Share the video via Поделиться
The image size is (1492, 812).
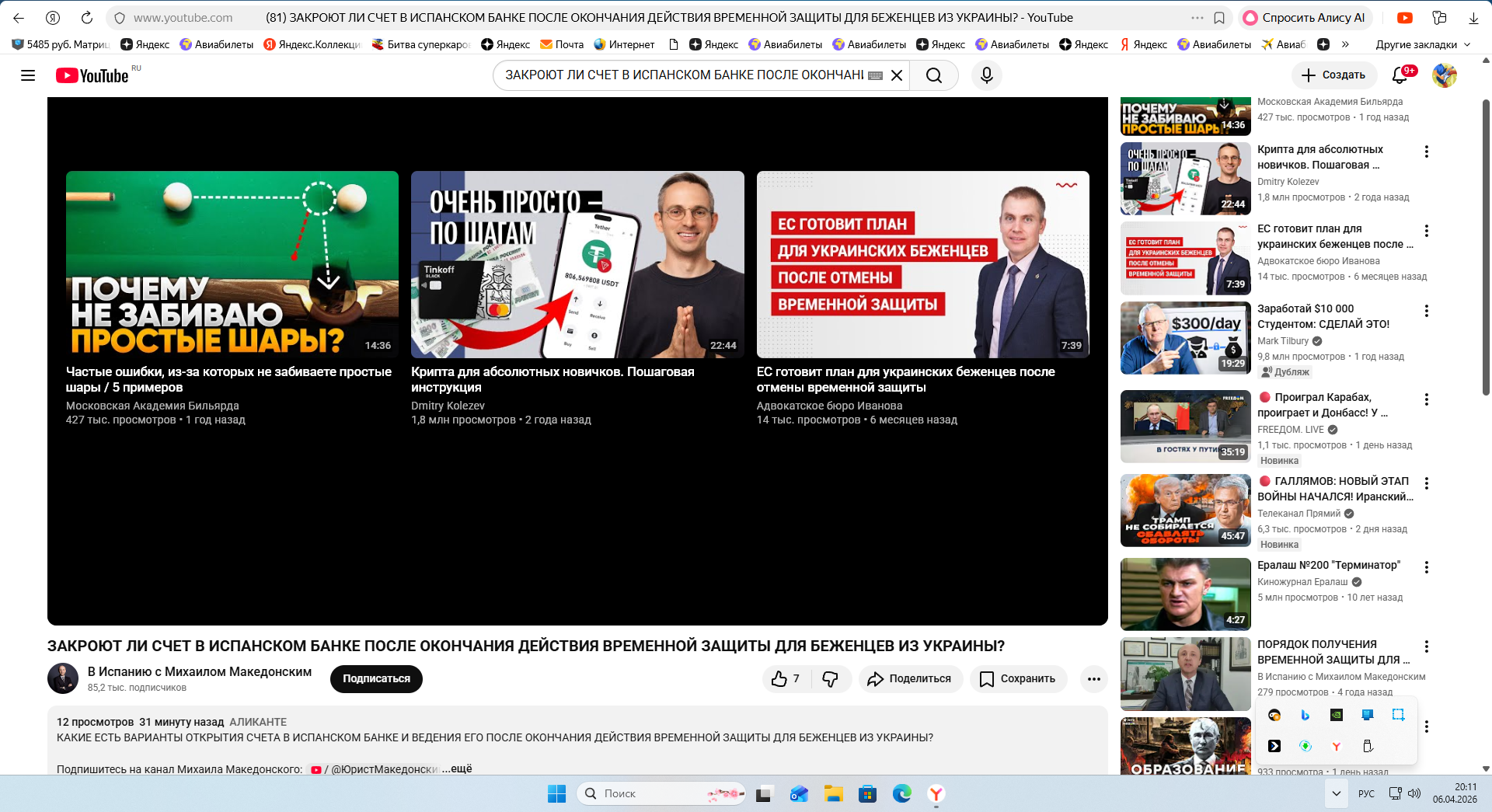click(x=910, y=679)
